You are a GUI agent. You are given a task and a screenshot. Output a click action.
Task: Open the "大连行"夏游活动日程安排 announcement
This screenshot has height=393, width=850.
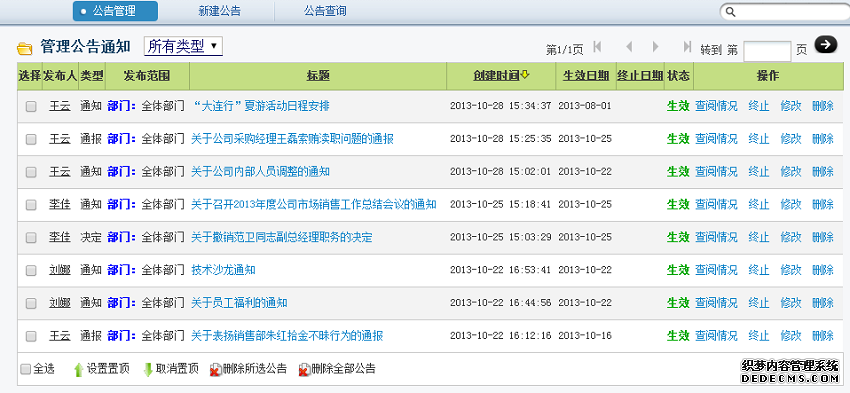261,106
